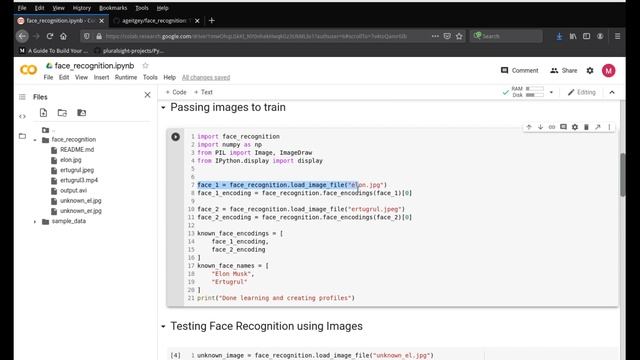Viewport: 640px width, 360px height.
Task: Click the notebook vertical scrollbar
Action: pyautogui.click(x=622, y=175)
